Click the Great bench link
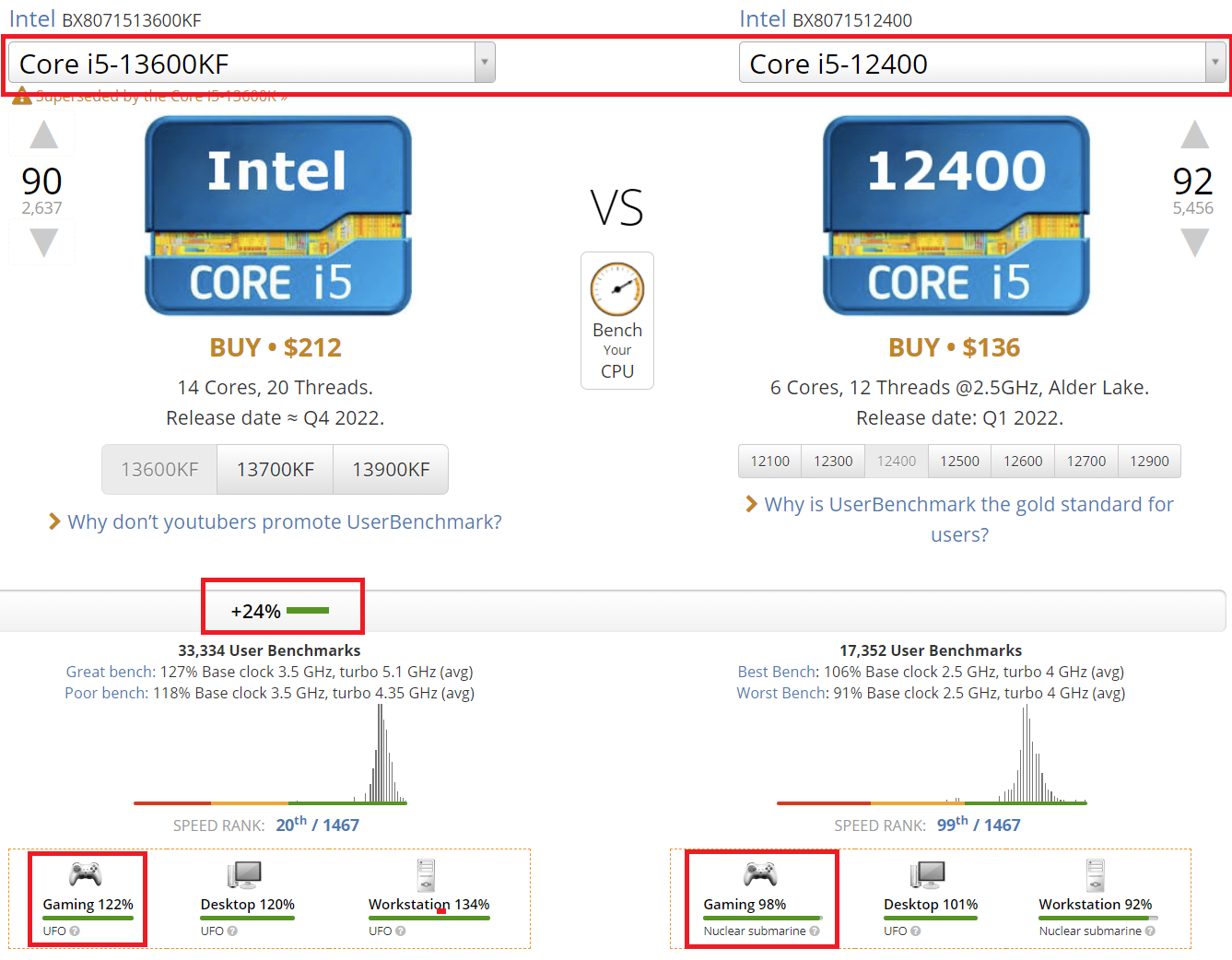Viewport: 1232px width, 960px height. pos(111,672)
